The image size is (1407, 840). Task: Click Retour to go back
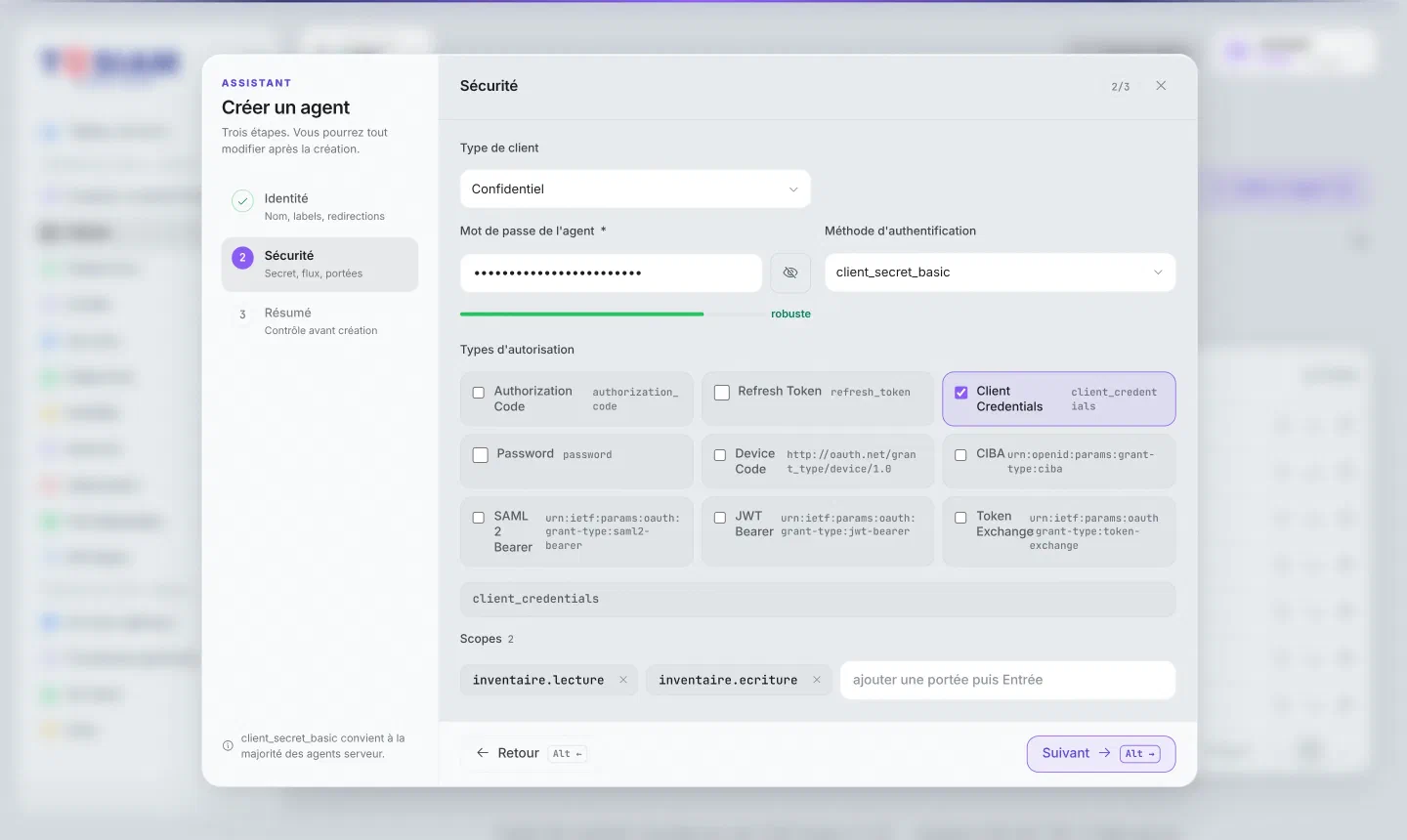tap(531, 754)
